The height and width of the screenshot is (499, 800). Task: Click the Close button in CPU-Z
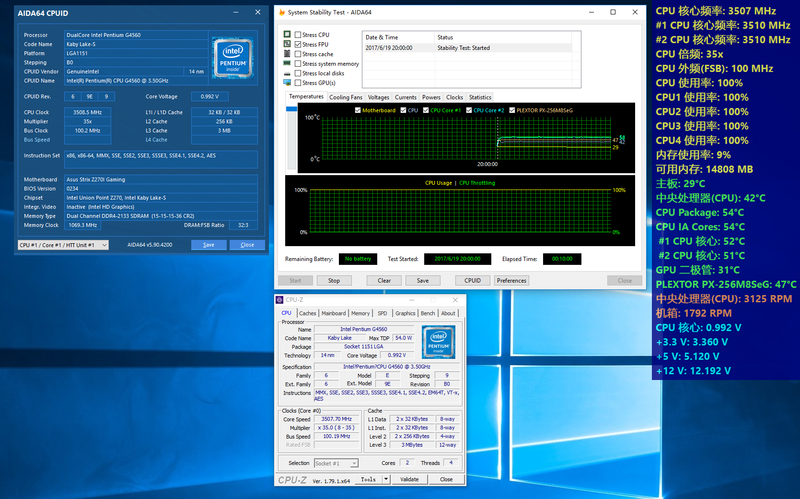(x=446, y=479)
